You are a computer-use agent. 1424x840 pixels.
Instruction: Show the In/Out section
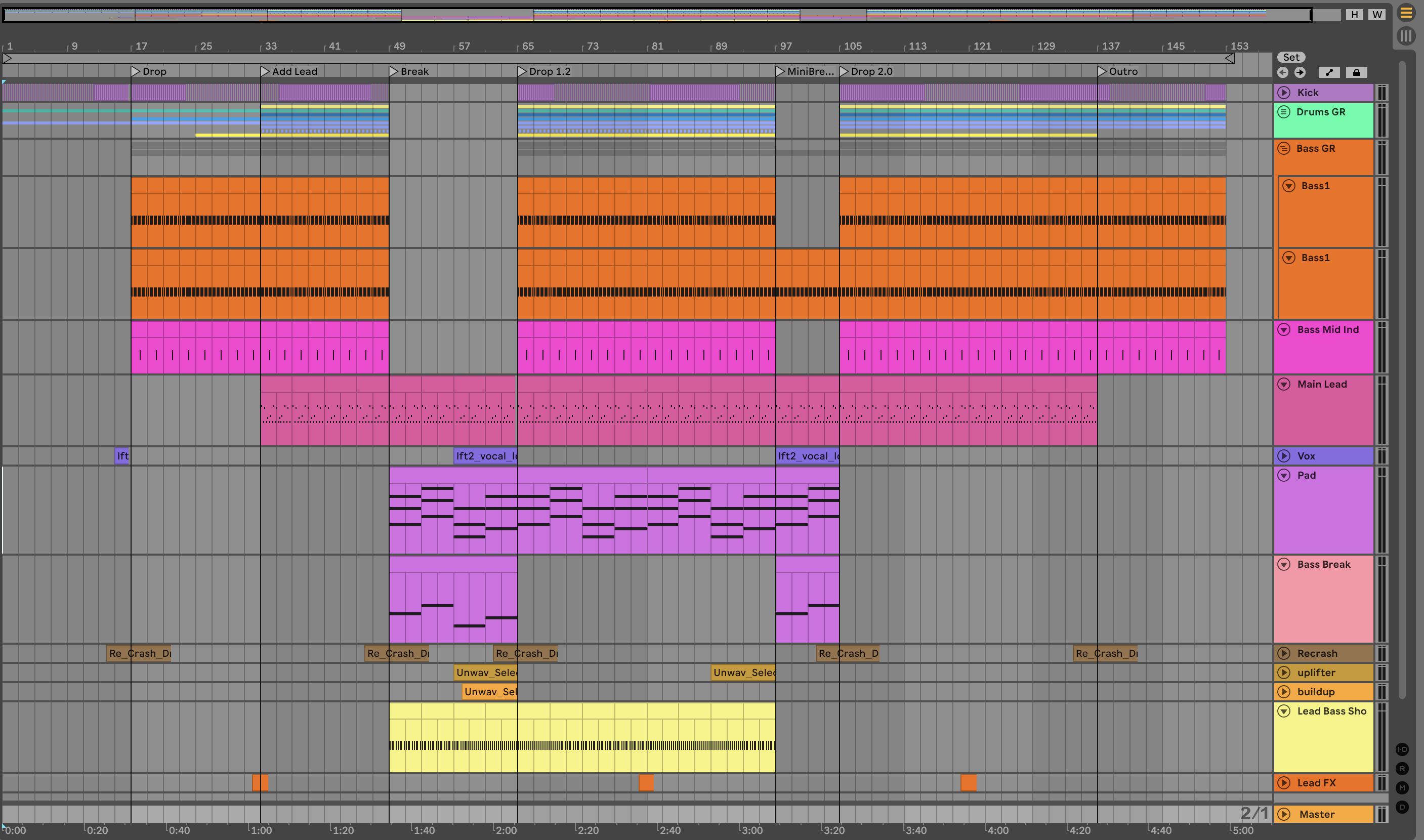1402,749
